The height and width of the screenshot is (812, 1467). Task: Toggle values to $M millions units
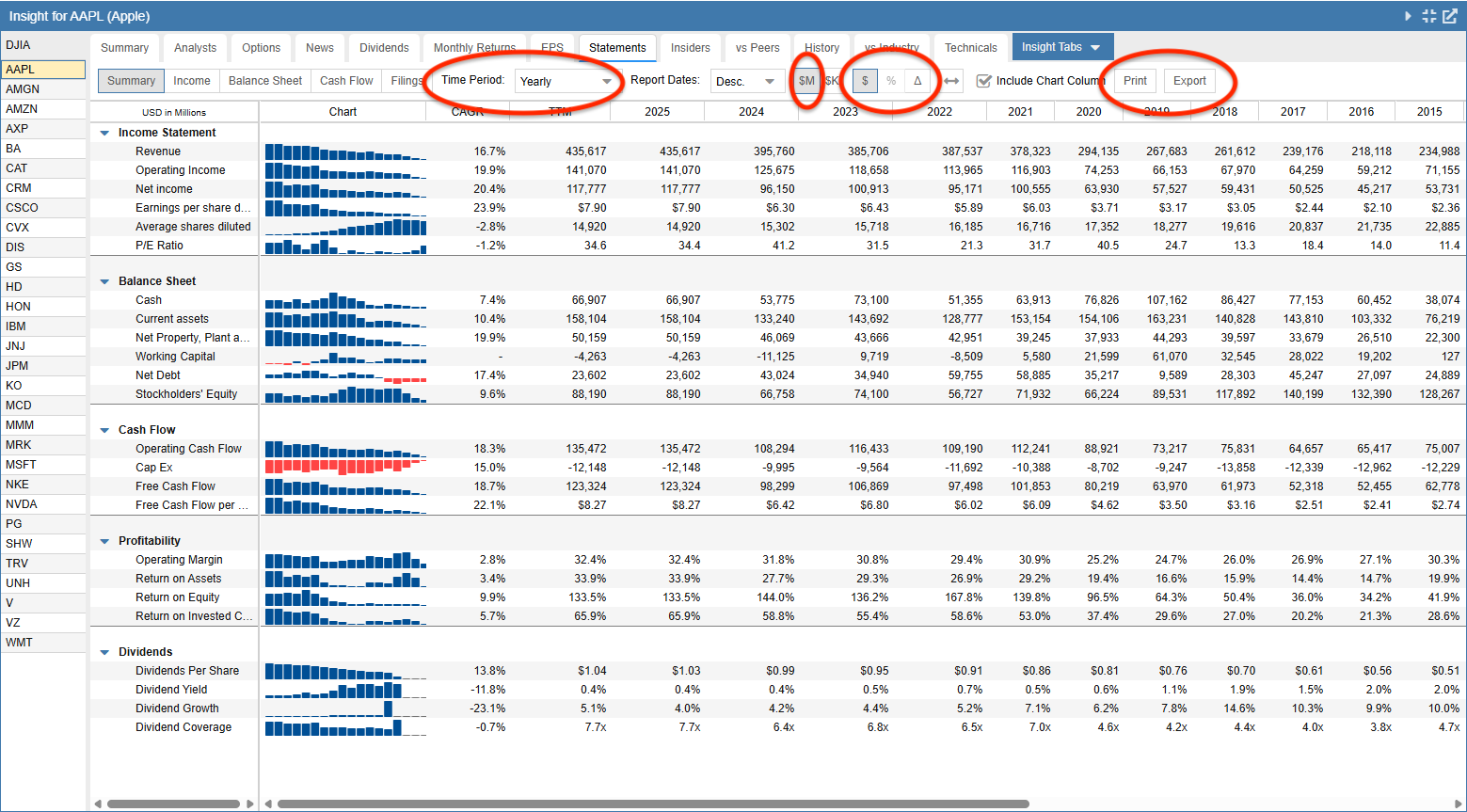[806, 81]
